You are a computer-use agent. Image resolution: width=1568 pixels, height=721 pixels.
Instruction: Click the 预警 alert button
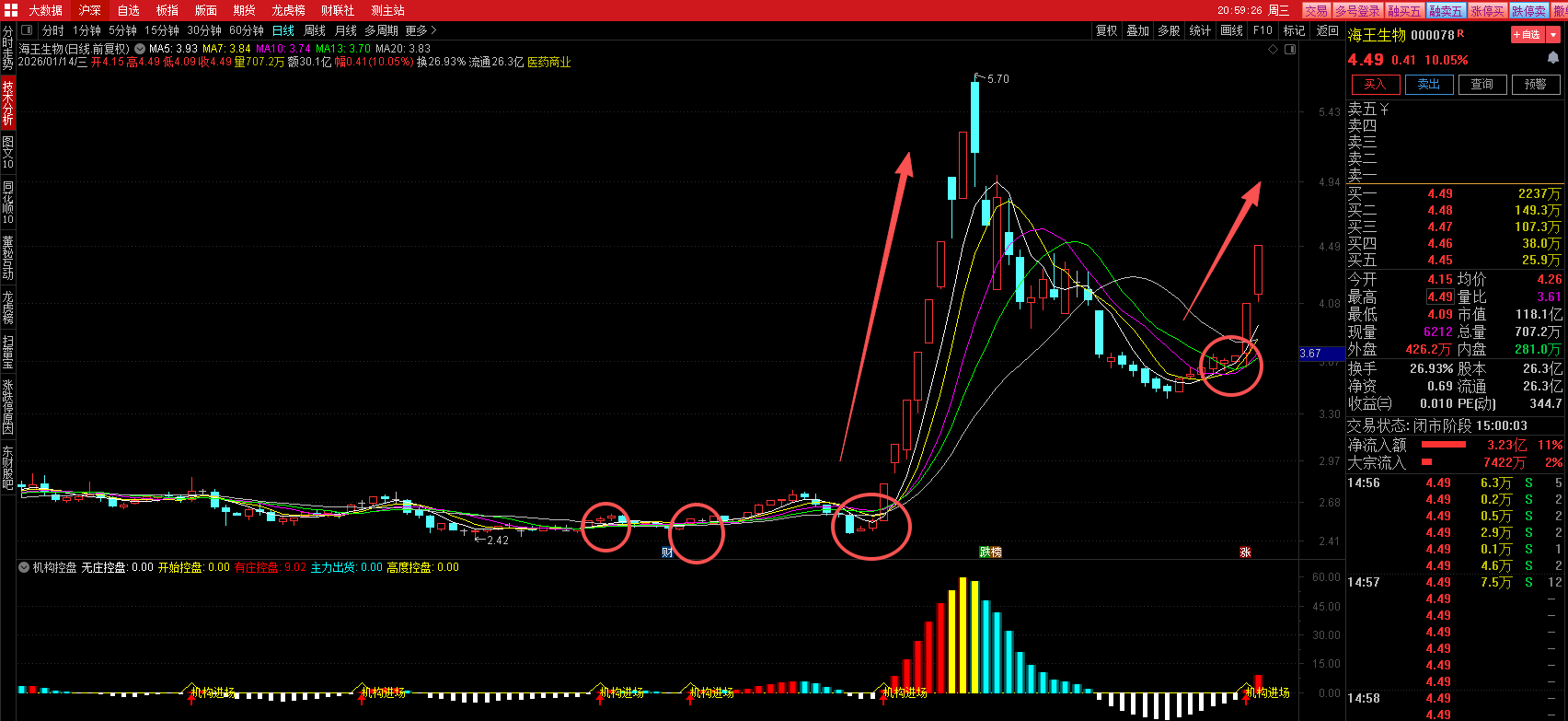click(x=1536, y=85)
